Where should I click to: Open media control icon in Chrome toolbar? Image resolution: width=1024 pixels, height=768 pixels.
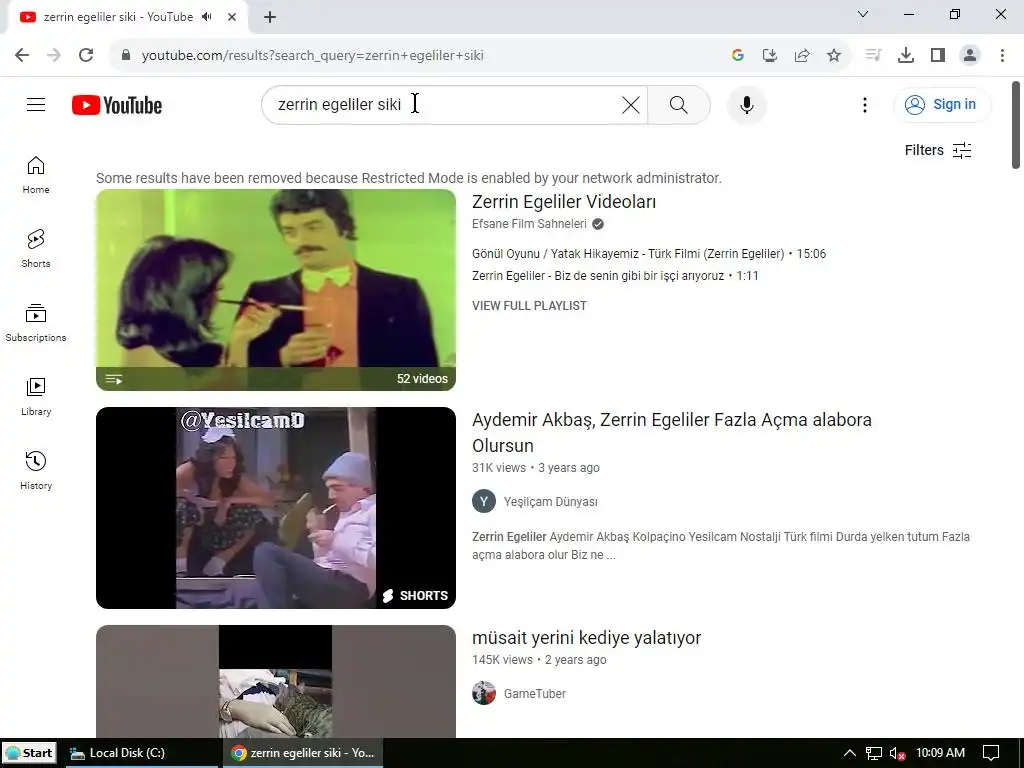click(873, 55)
